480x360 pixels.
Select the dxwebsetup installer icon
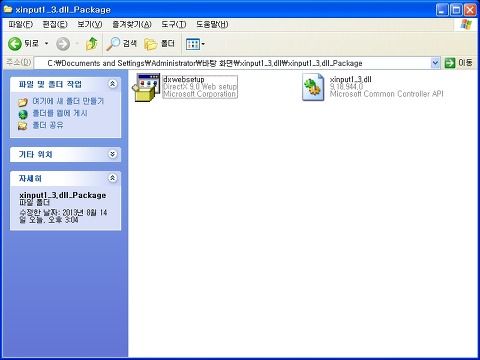[146, 87]
